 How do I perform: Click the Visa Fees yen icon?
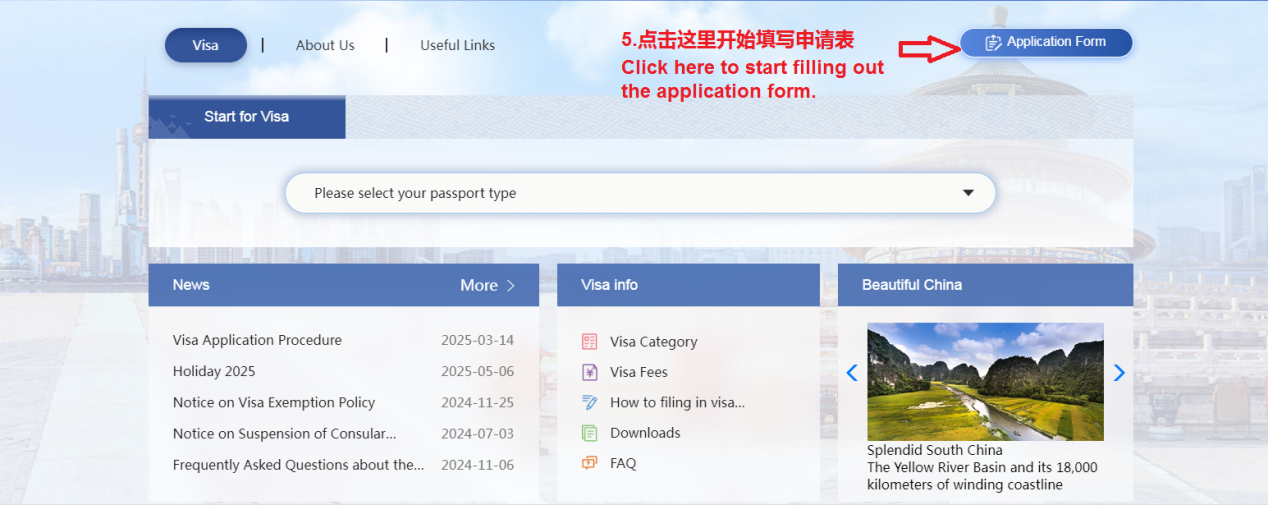[590, 372]
